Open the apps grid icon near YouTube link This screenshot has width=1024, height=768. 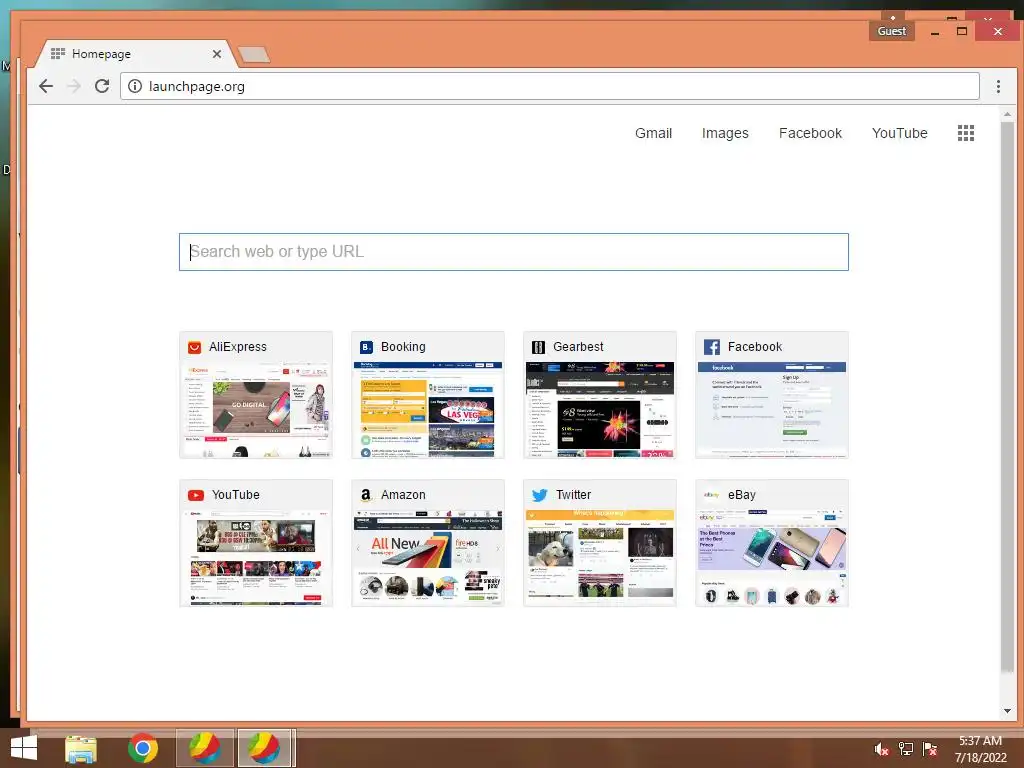(966, 133)
